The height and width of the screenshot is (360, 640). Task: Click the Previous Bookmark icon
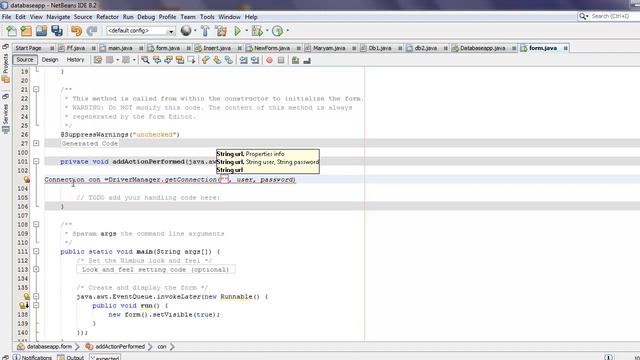[205, 60]
